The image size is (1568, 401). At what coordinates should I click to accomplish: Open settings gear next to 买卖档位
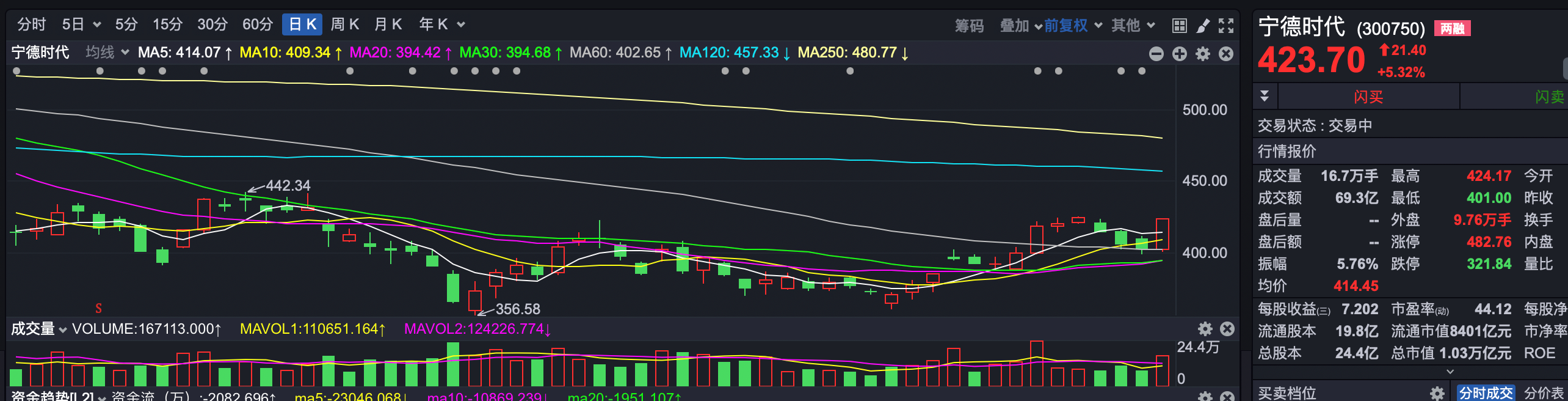click(1437, 393)
